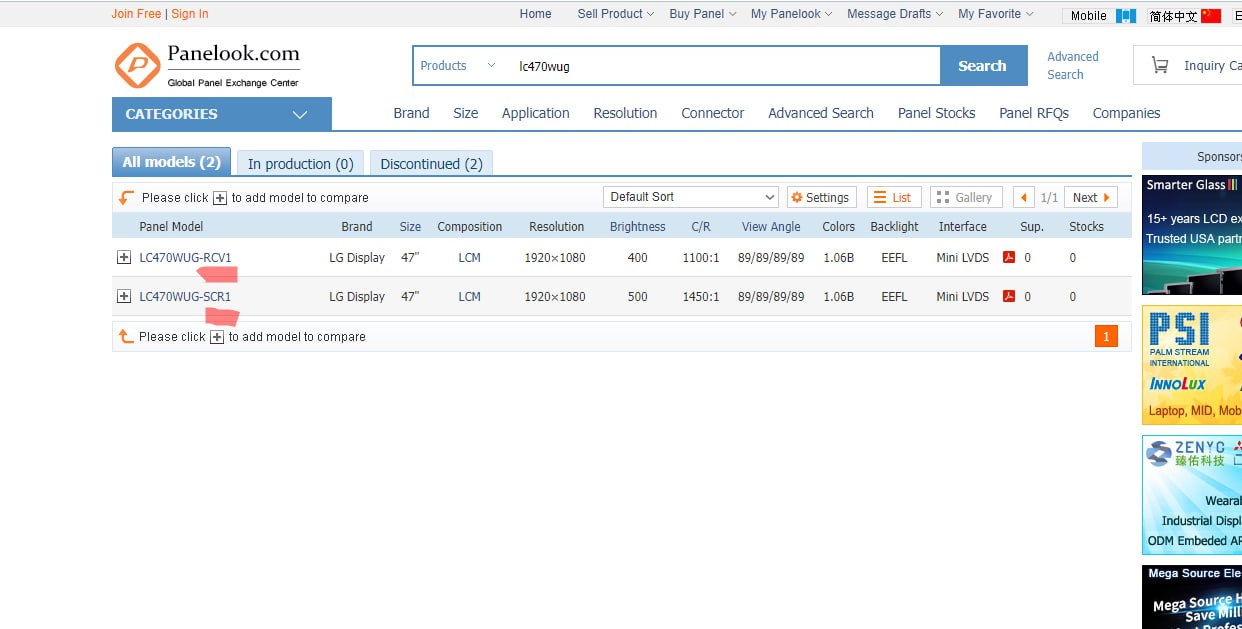The image size is (1242, 629).
Task: Go to previous page arrow in pager
Action: tap(1023, 197)
